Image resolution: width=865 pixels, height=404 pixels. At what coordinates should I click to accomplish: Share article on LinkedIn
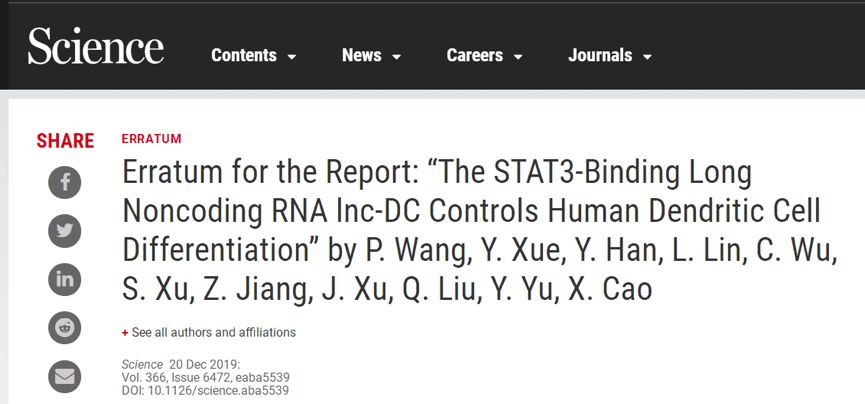(x=65, y=279)
